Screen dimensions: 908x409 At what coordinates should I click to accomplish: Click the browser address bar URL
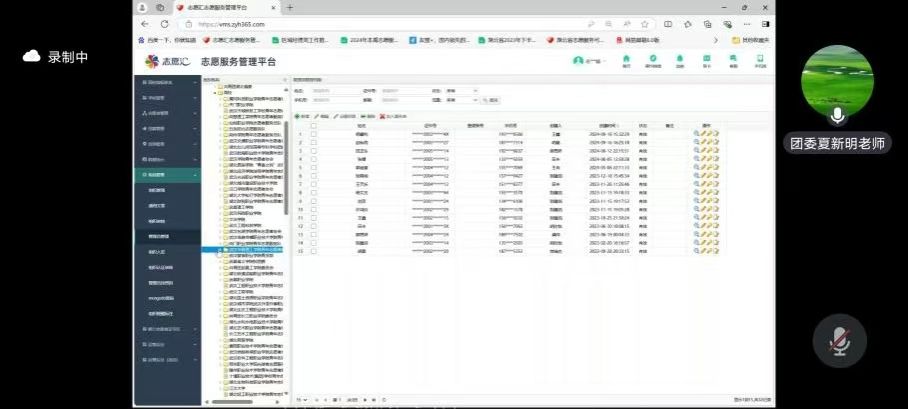[300, 23]
